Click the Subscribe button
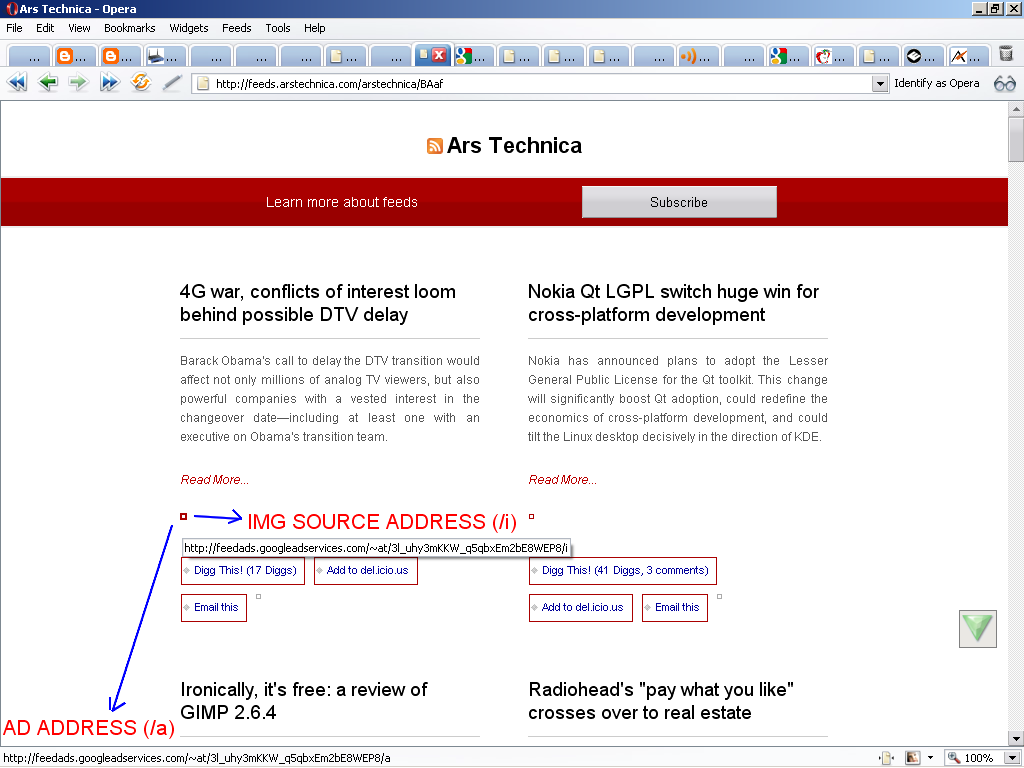Image resolution: width=1024 pixels, height=768 pixels. (x=679, y=202)
